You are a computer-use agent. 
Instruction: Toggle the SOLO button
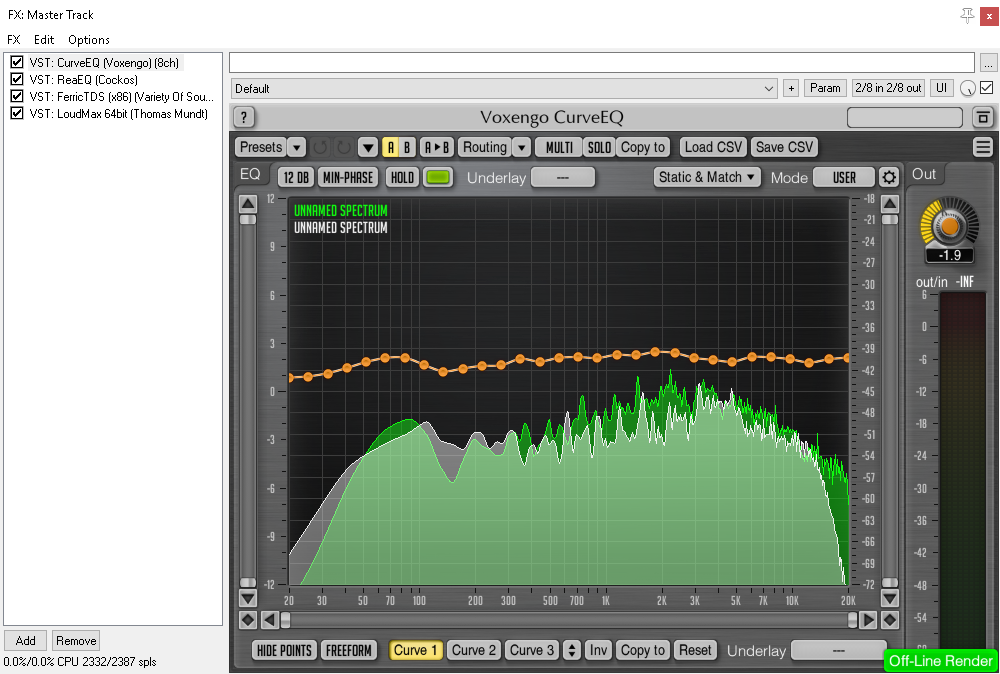599,147
